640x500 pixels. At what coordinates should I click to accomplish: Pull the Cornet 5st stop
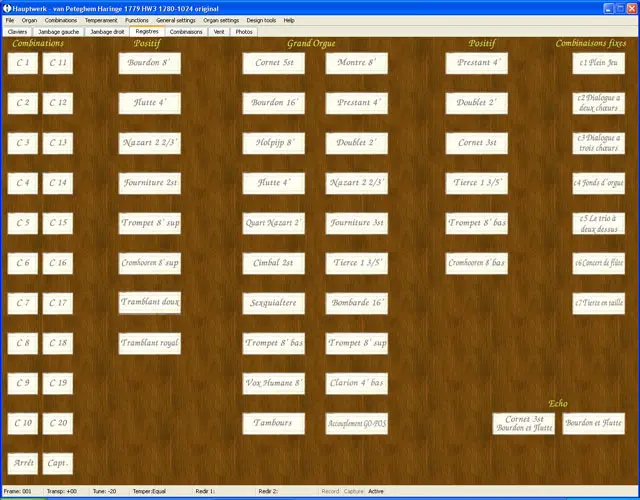coord(273,63)
